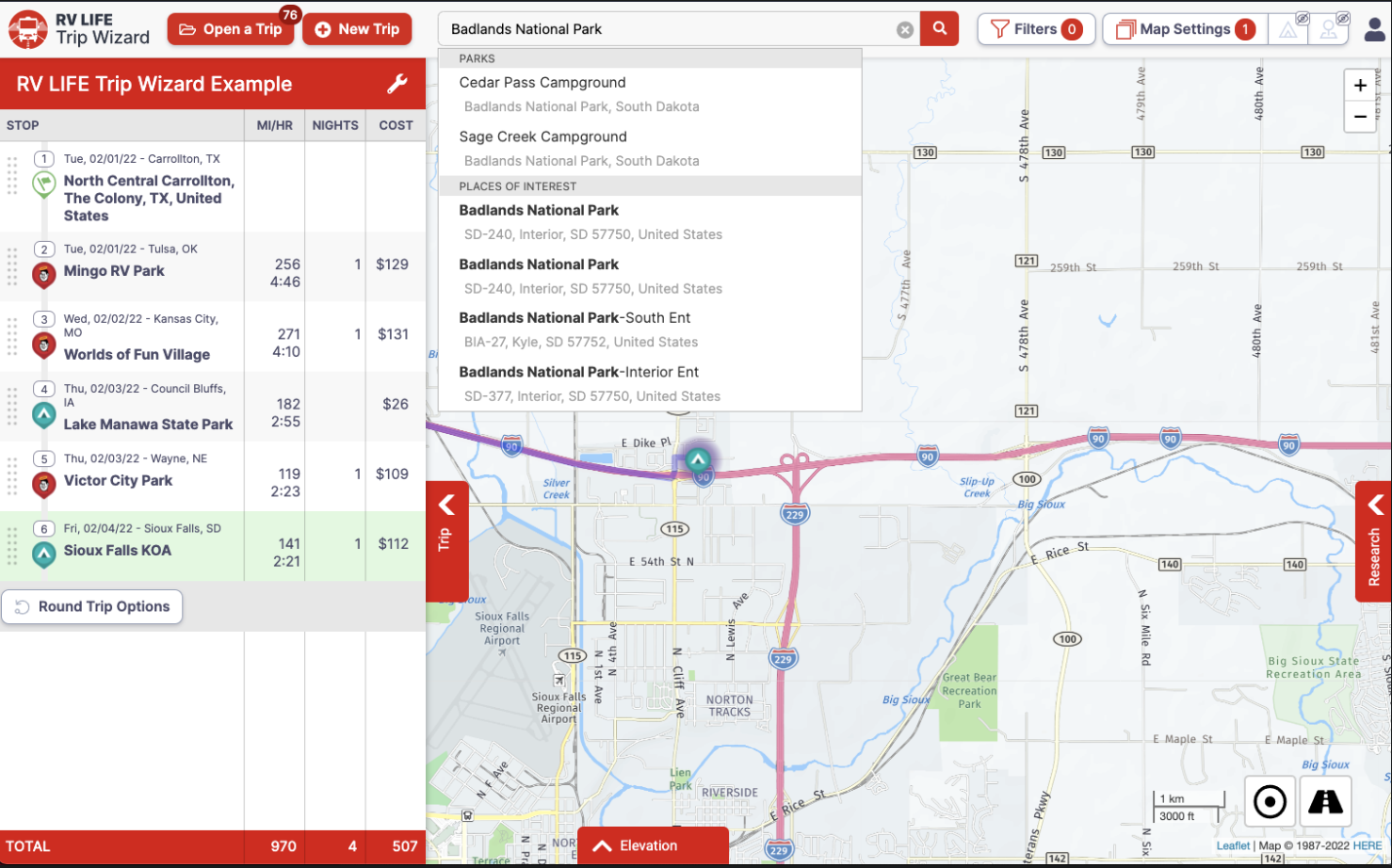Open the Map Settings dropdown
This screenshot has width=1392, height=868.
[x=1185, y=29]
